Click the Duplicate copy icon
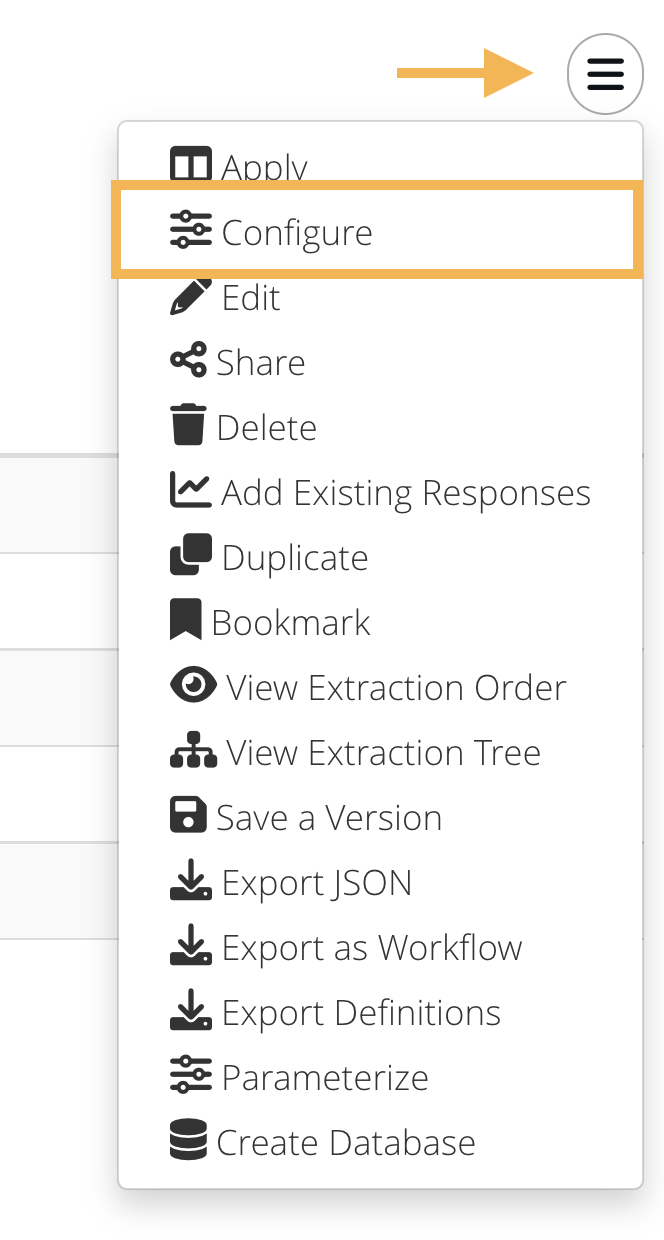Image resolution: width=664 pixels, height=1240 pixels. tap(191, 556)
